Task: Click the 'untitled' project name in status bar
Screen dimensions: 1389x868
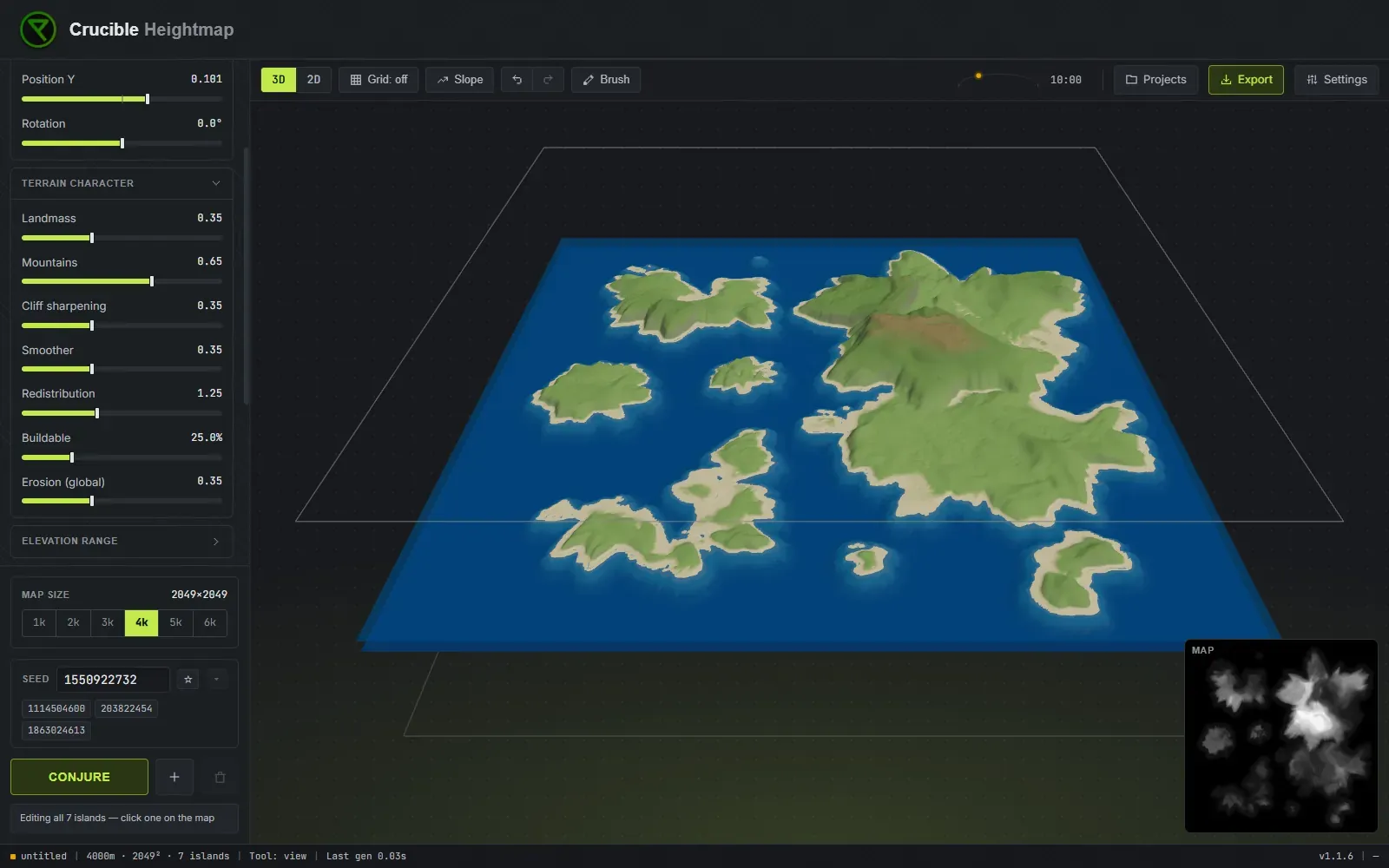Action: [43, 856]
